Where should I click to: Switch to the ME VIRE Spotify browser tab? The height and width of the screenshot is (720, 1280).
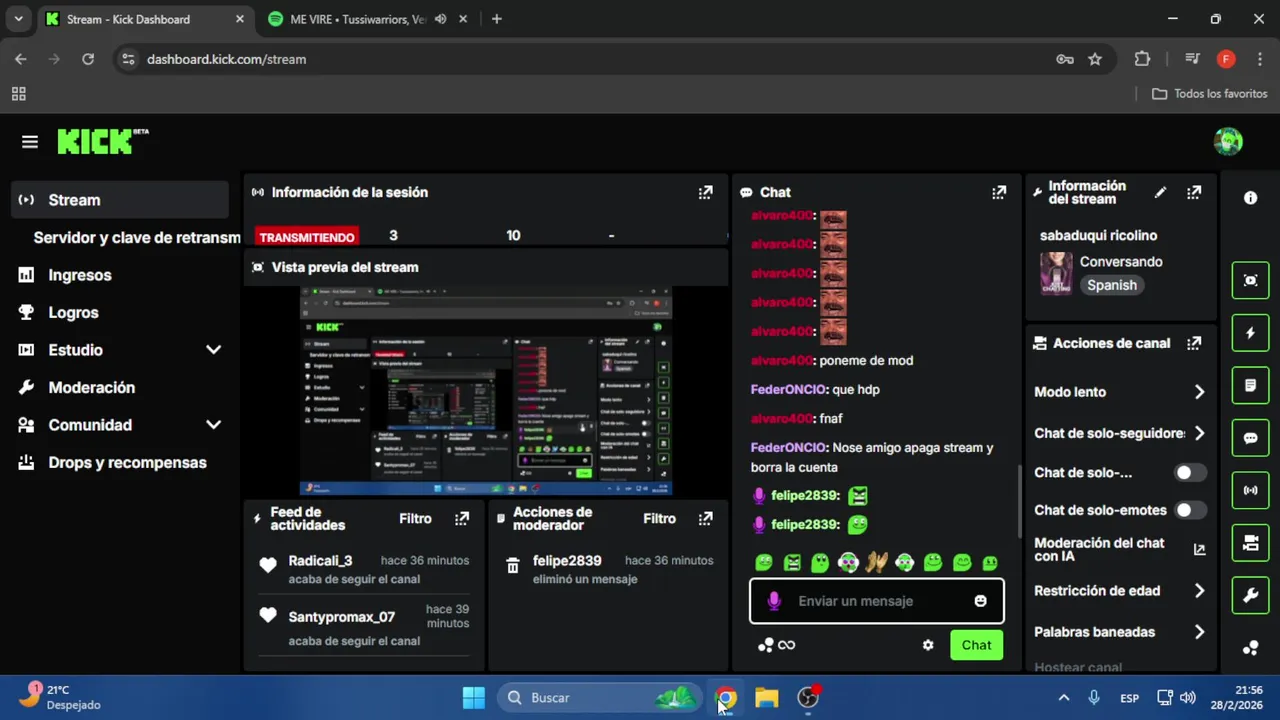[x=368, y=19]
